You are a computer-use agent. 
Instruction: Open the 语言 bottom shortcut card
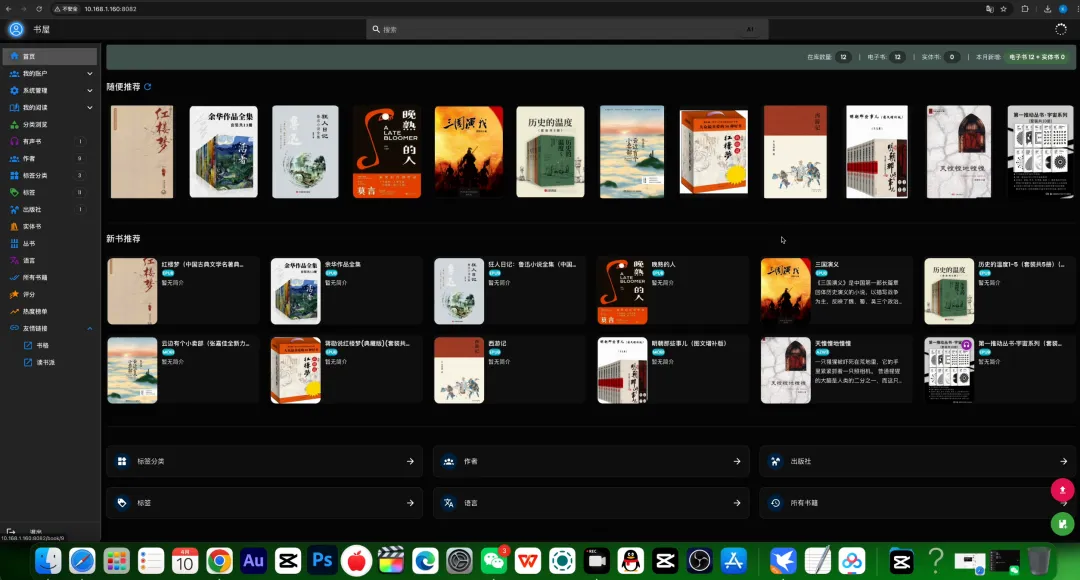591,503
